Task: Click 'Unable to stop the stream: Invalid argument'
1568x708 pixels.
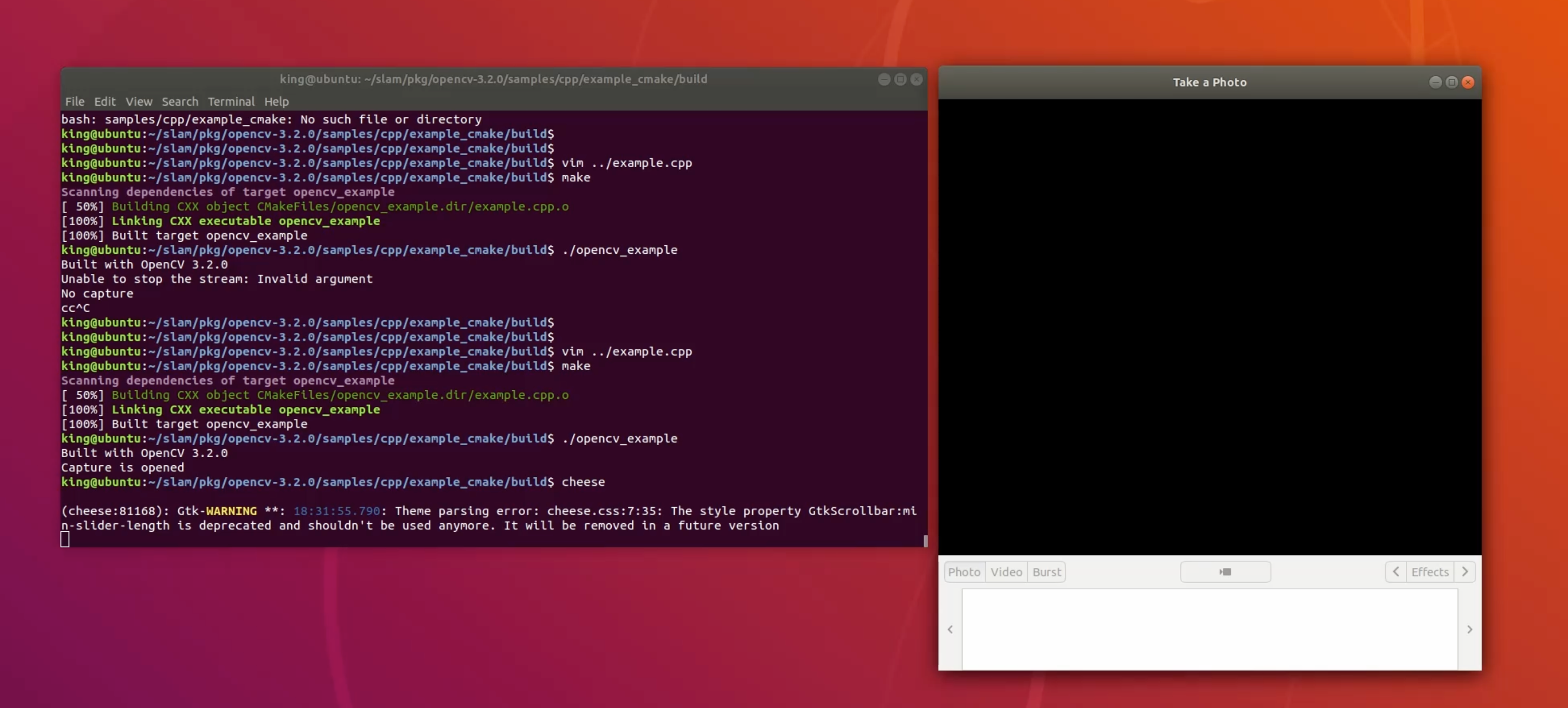Action: pos(217,278)
